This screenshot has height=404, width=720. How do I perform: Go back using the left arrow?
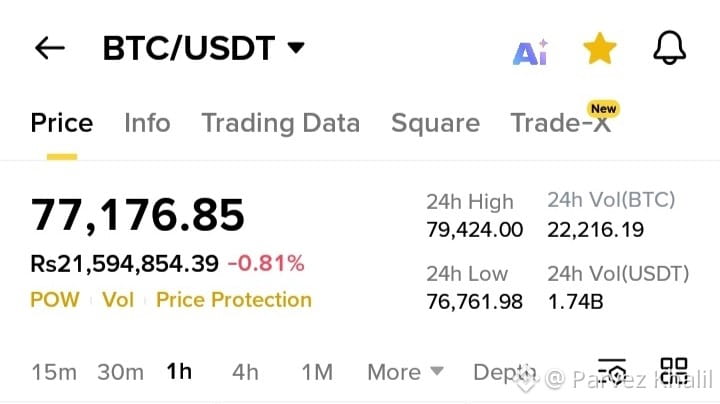(50, 48)
